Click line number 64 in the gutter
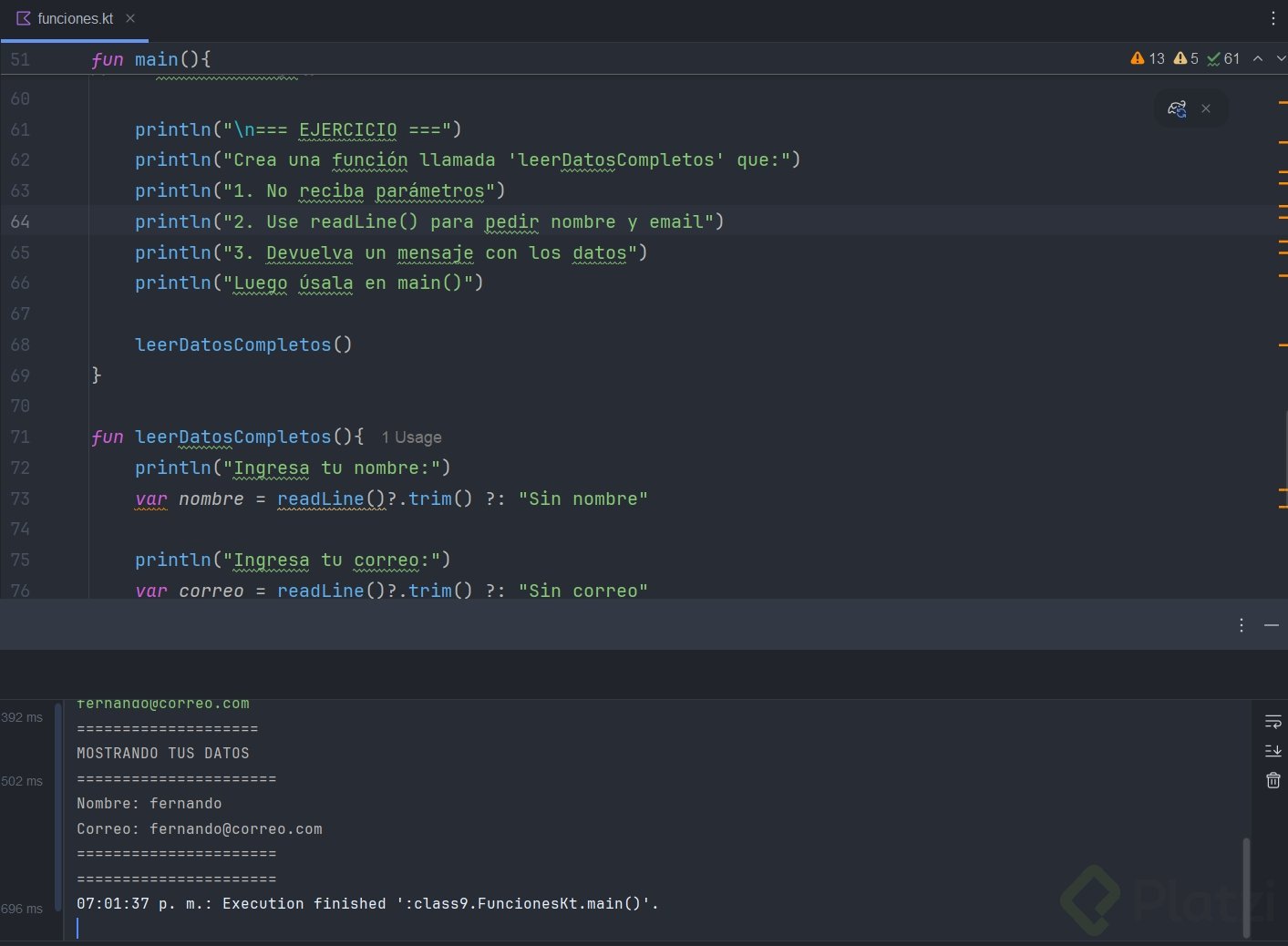The image size is (1288, 946). (x=20, y=221)
